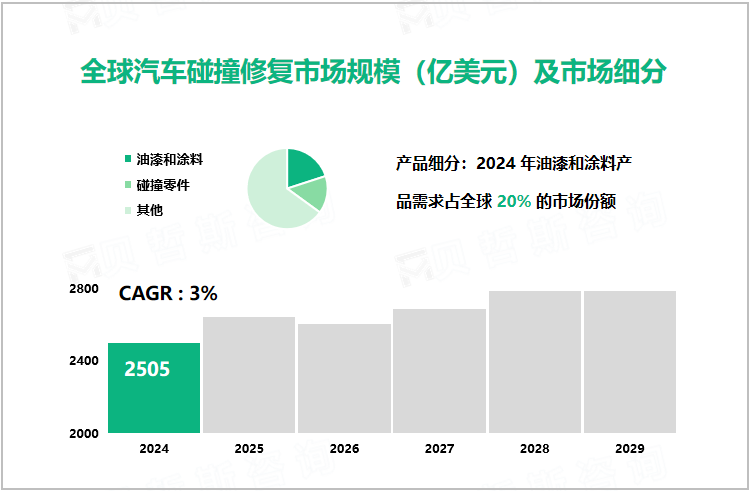
Task: Click the 2800 axis label
Action: [83, 289]
